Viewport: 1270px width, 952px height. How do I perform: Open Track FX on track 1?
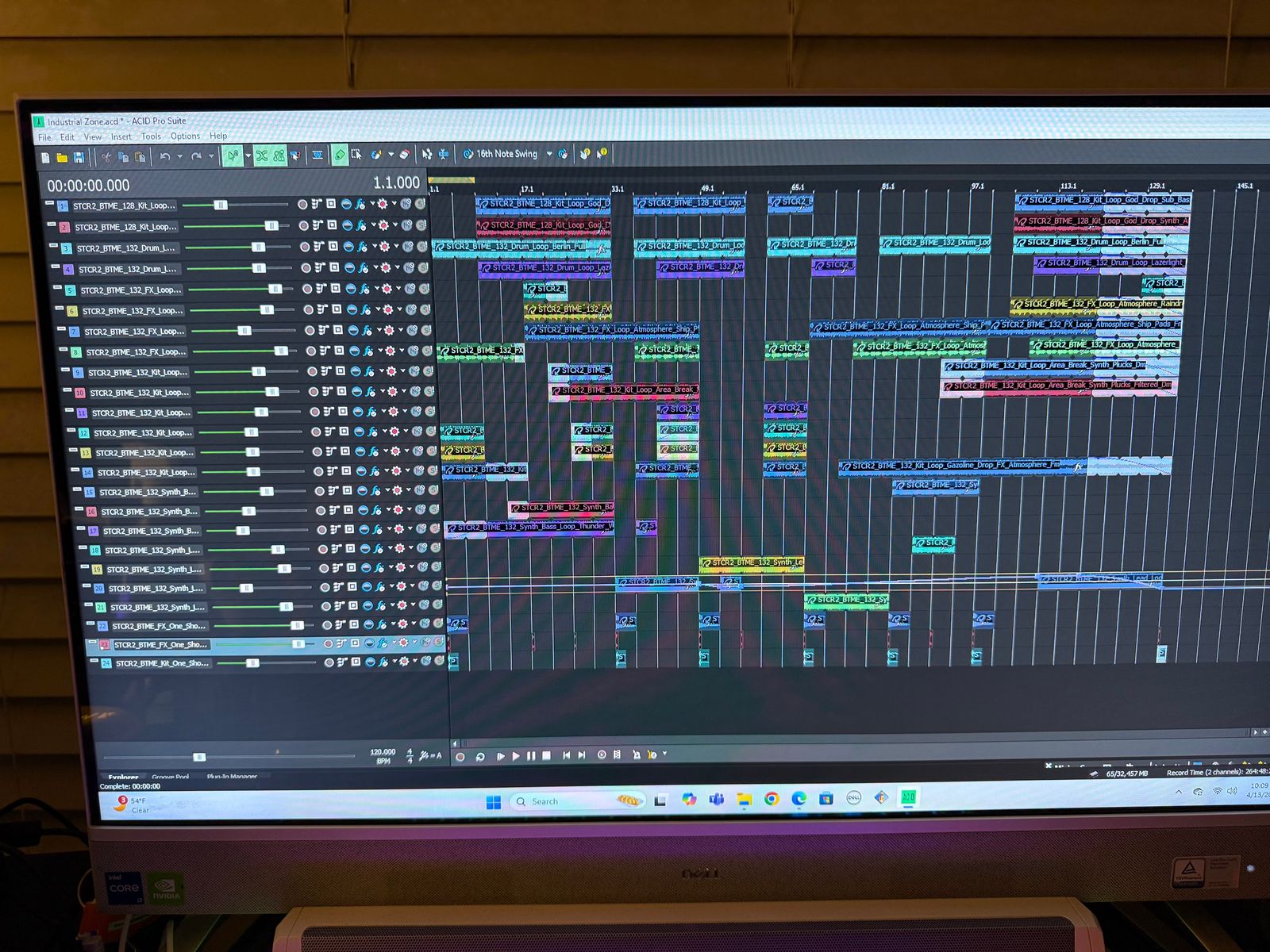(x=360, y=205)
